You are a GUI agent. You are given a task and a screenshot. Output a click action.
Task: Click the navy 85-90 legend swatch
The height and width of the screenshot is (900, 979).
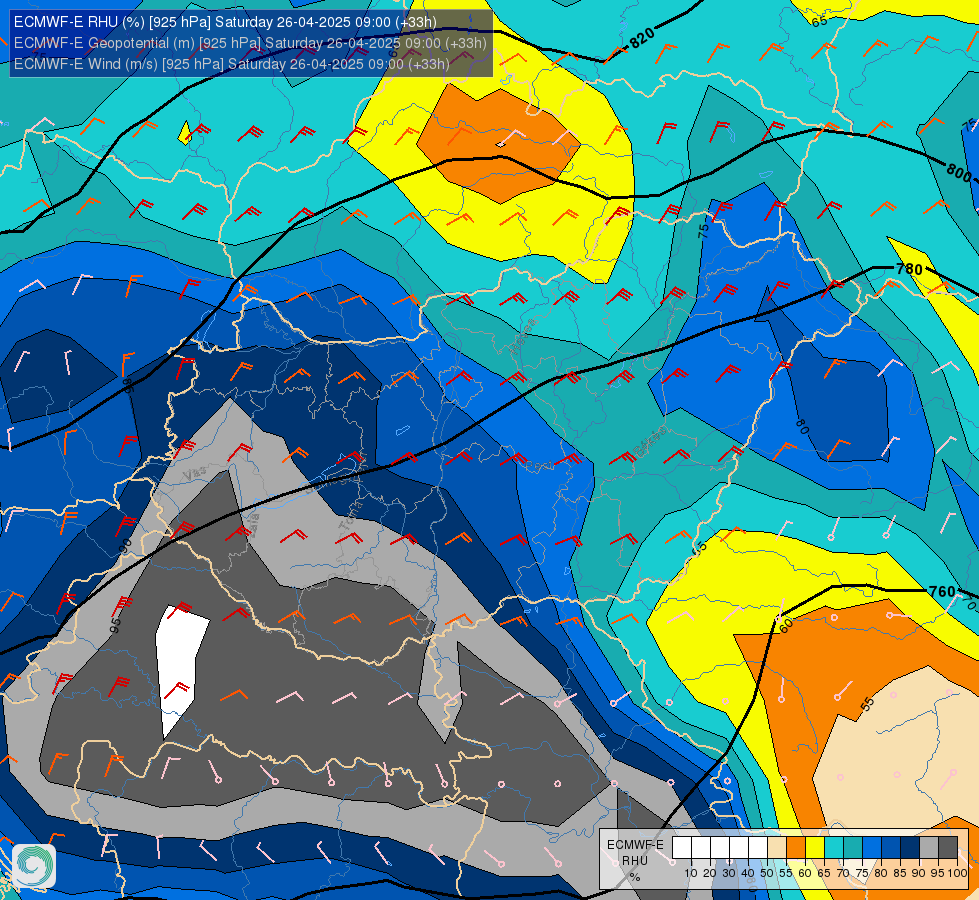point(910,848)
